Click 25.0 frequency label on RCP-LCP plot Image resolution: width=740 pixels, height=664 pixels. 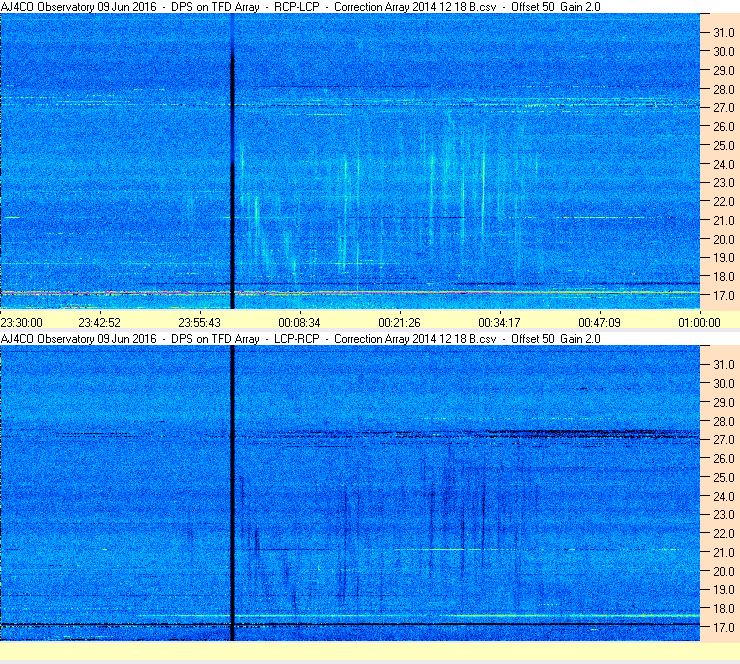point(724,145)
